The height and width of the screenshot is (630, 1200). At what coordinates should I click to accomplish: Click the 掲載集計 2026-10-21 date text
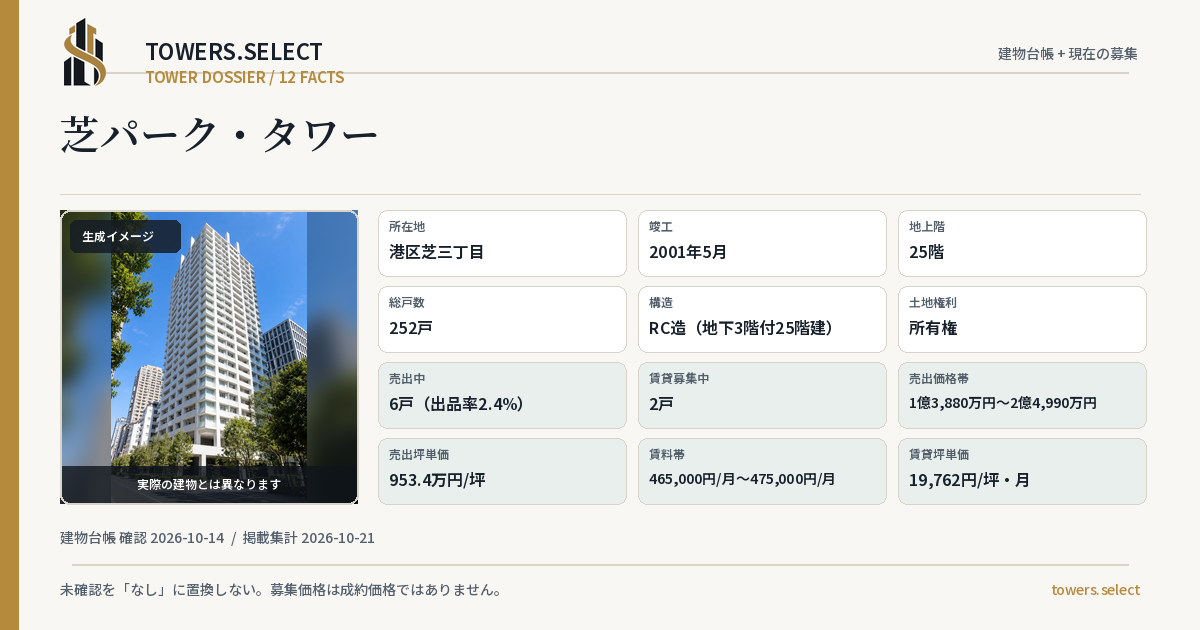pos(309,538)
